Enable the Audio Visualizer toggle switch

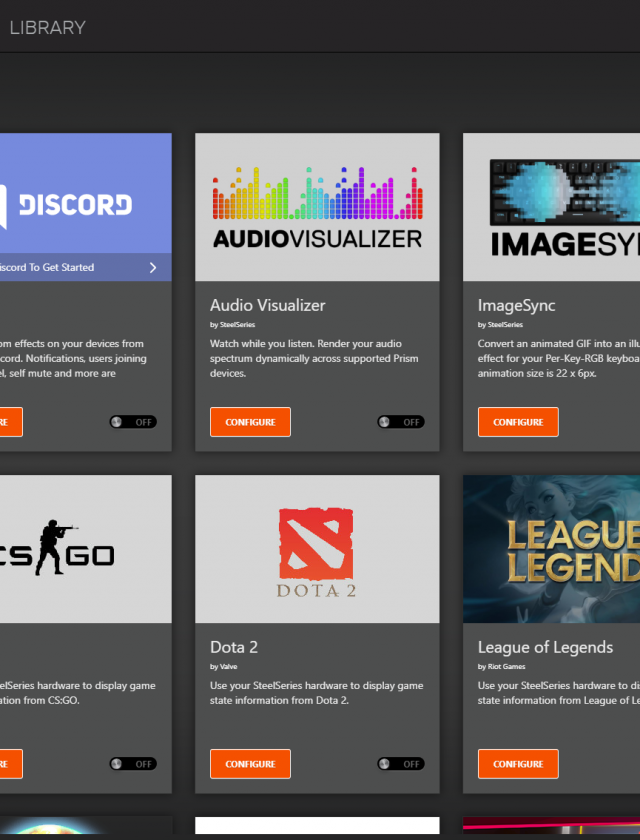400,422
